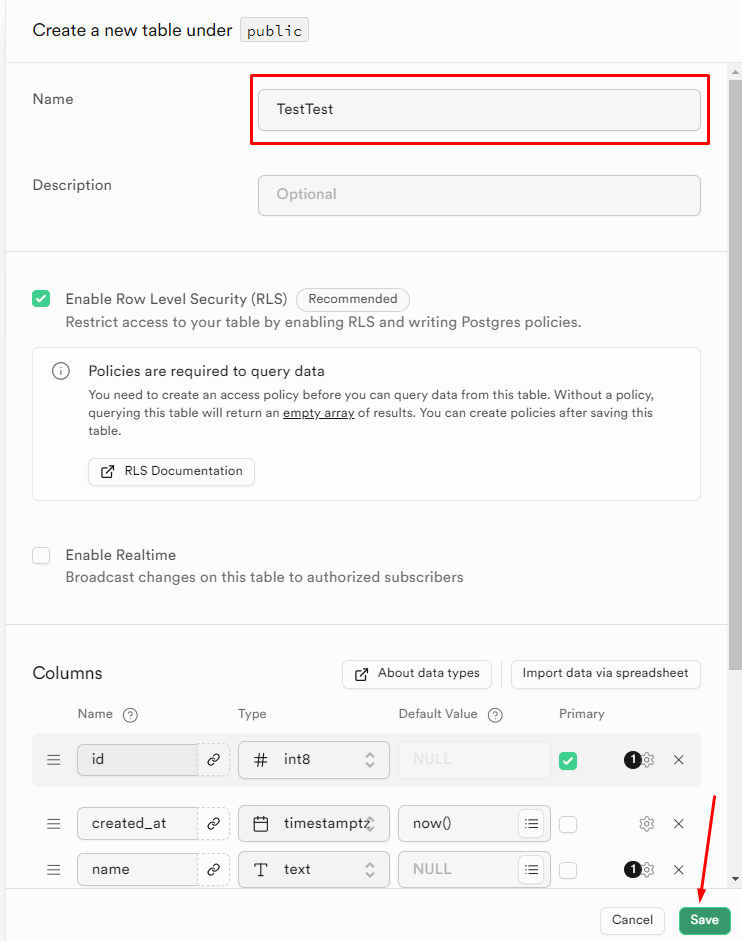Viewport: 742px width, 941px height.
Task: Open foreign key picker for created_at column
Action: [213, 823]
